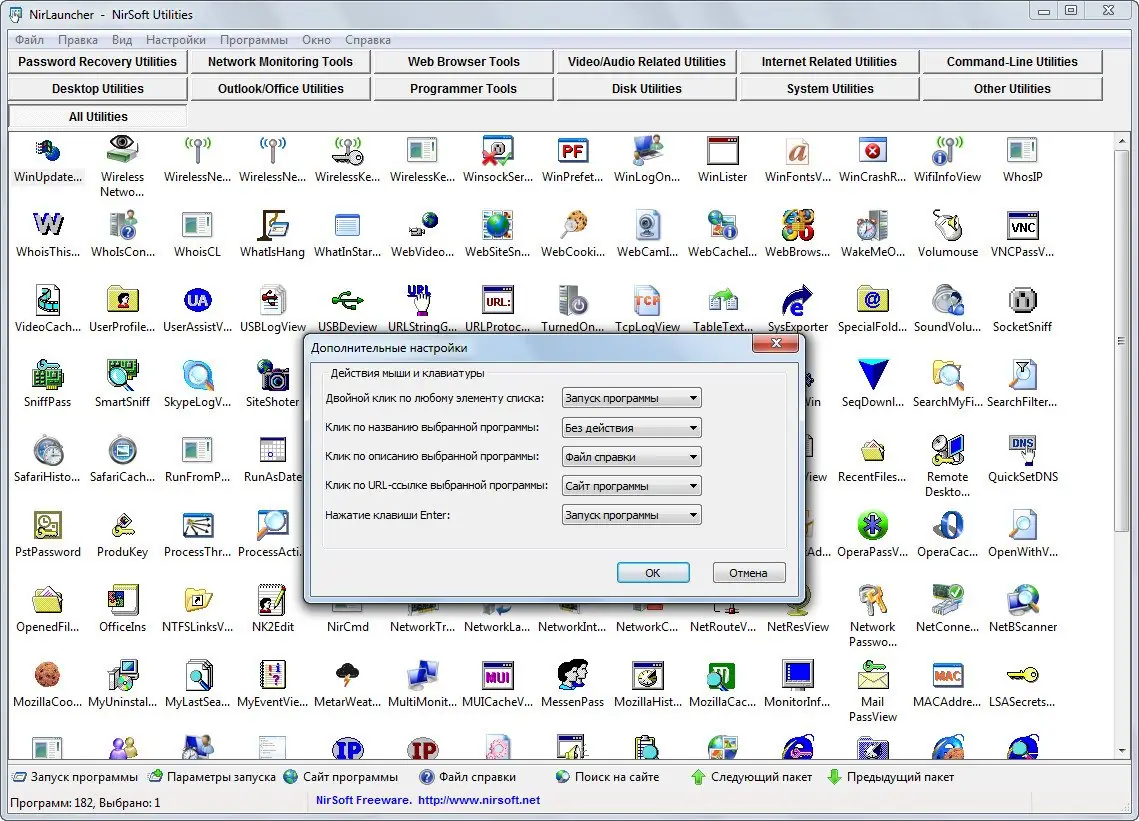Switch to Password Recovery Utilities tab
The height and width of the screenshot is (821, 1139).
click(x=97, y=62)
